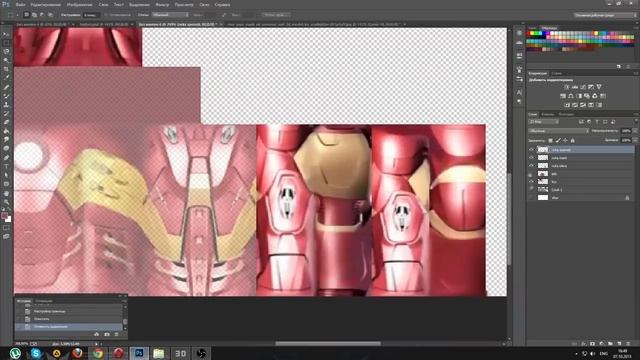Open the Fill slider arrow

pyautogui.click(x=635, y=140)
